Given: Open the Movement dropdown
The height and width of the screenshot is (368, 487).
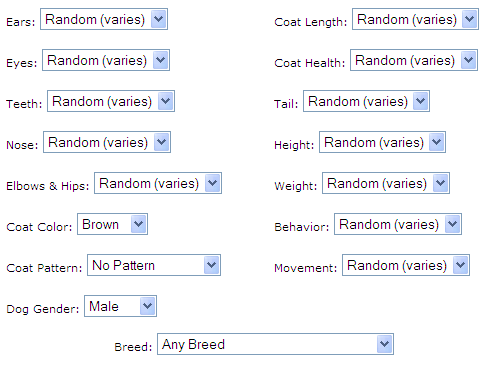Looking at the screenshot, I should pyautogui.click(x=406, y=265).
